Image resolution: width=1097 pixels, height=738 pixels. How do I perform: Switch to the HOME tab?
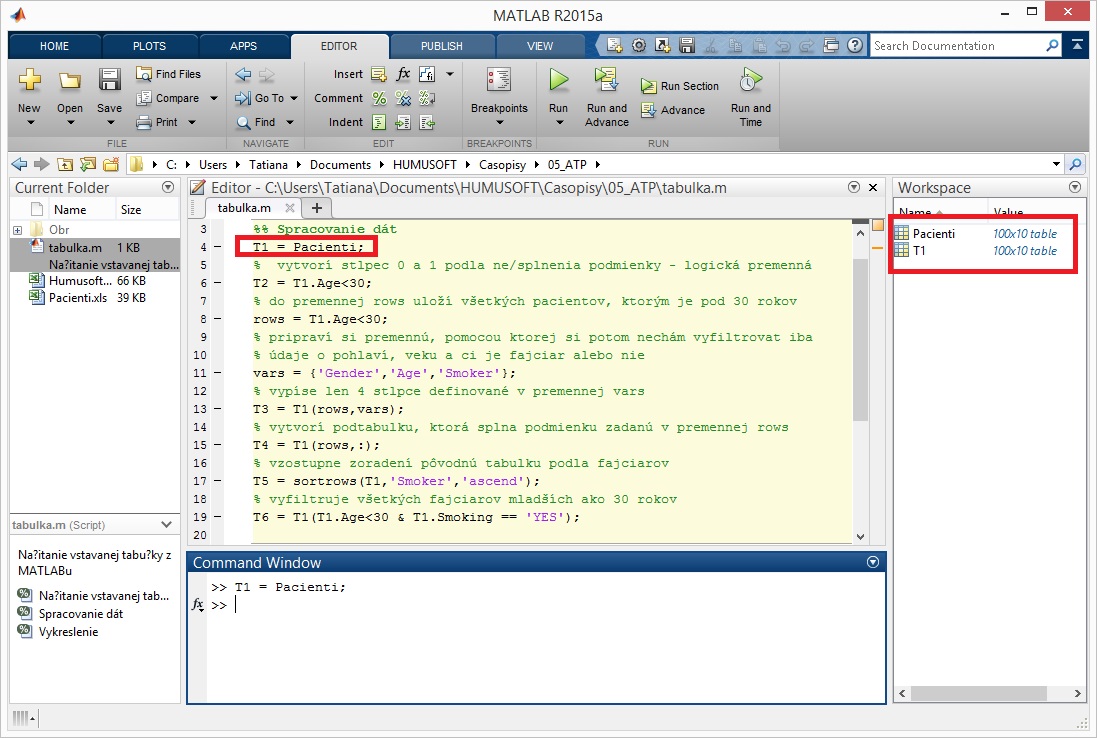tap(55, 46)
